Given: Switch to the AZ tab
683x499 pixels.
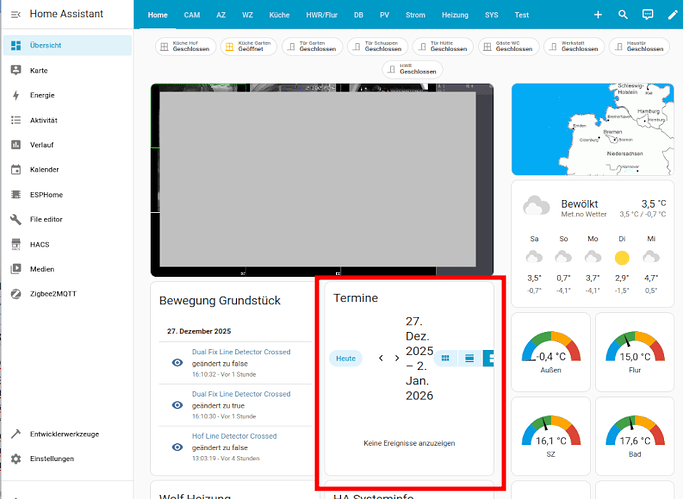Looking at the screenshot, I should 221,15.
